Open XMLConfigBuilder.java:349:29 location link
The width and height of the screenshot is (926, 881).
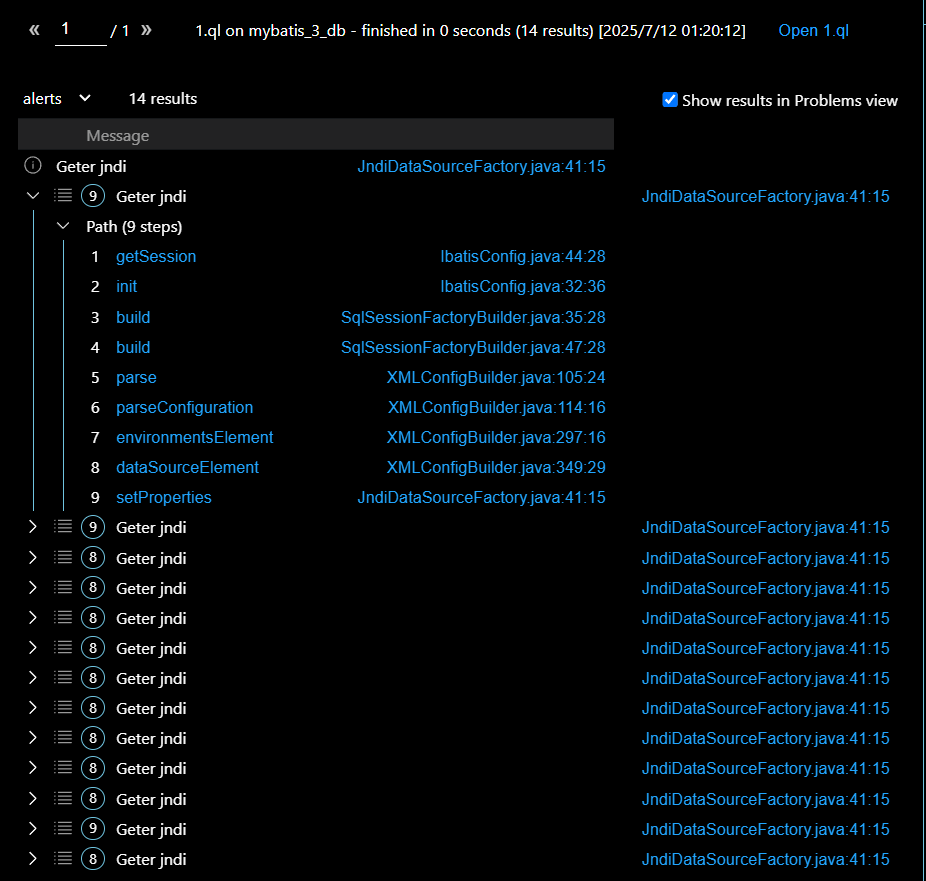tap(495, 467)
